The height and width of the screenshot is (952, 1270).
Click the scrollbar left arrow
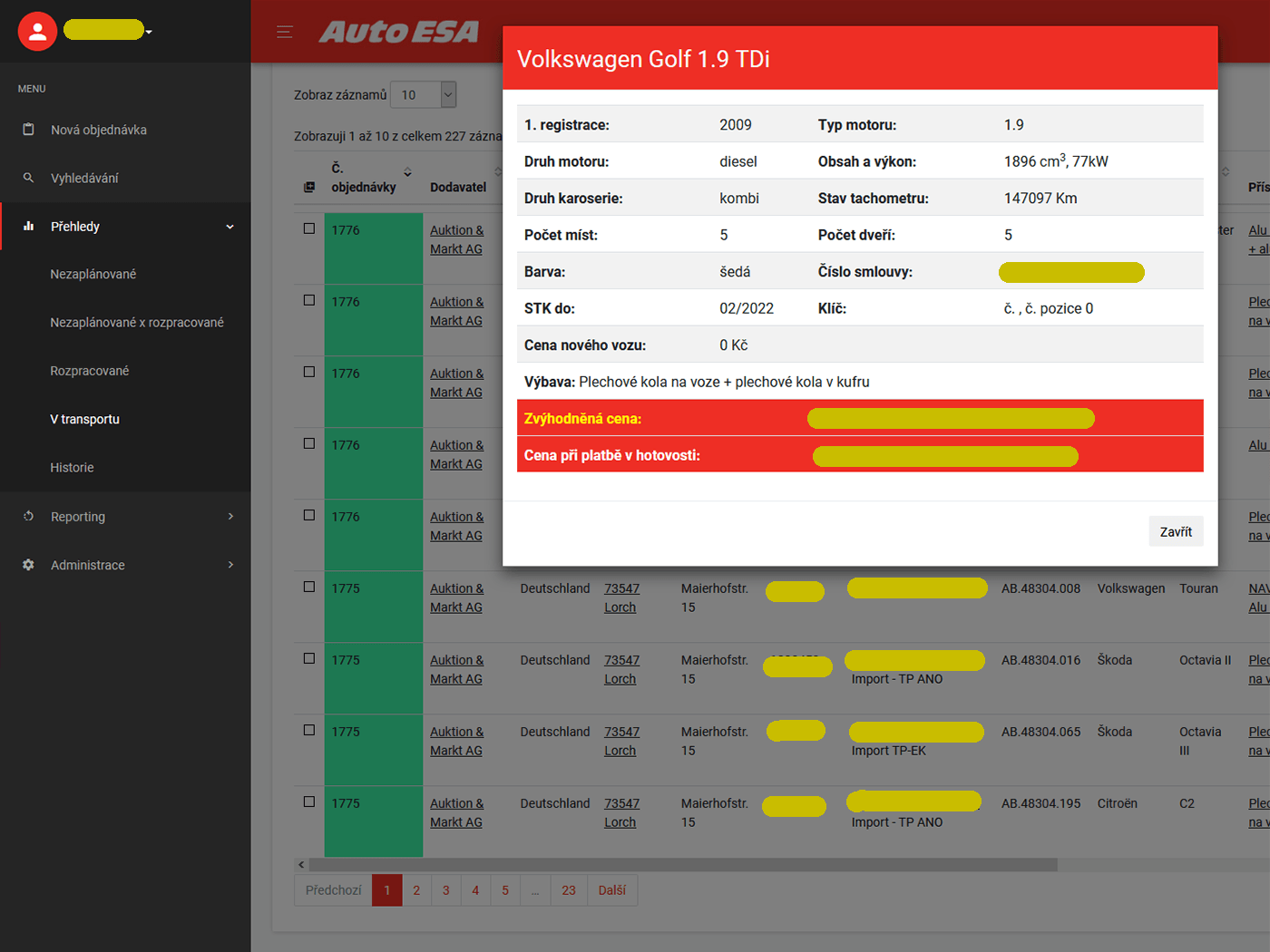(301, 865)
